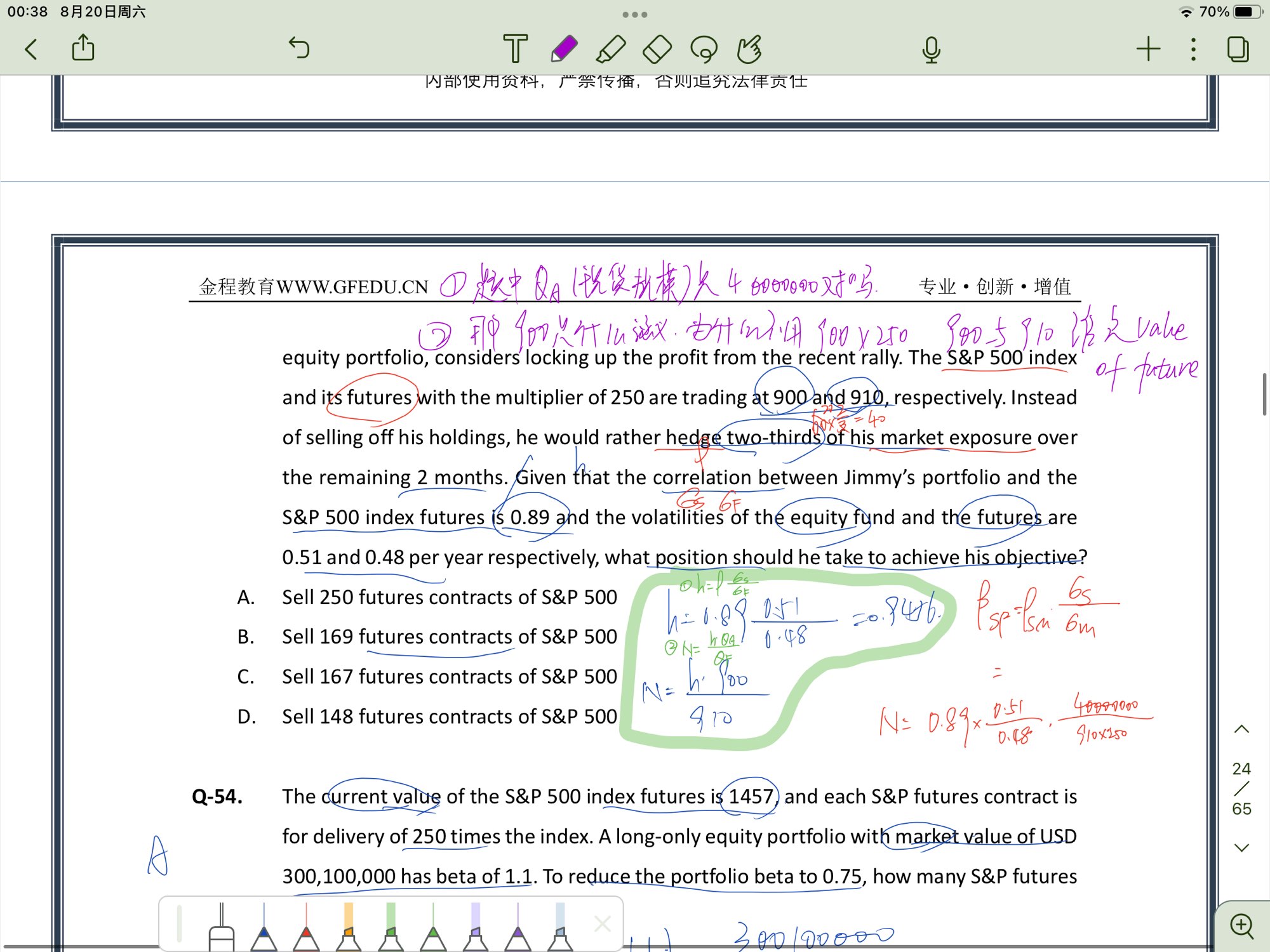The width and height of the screenshot is (1270, 952).
Task: Select the purple pen tool in top toolbar
Action: (563, 49)
